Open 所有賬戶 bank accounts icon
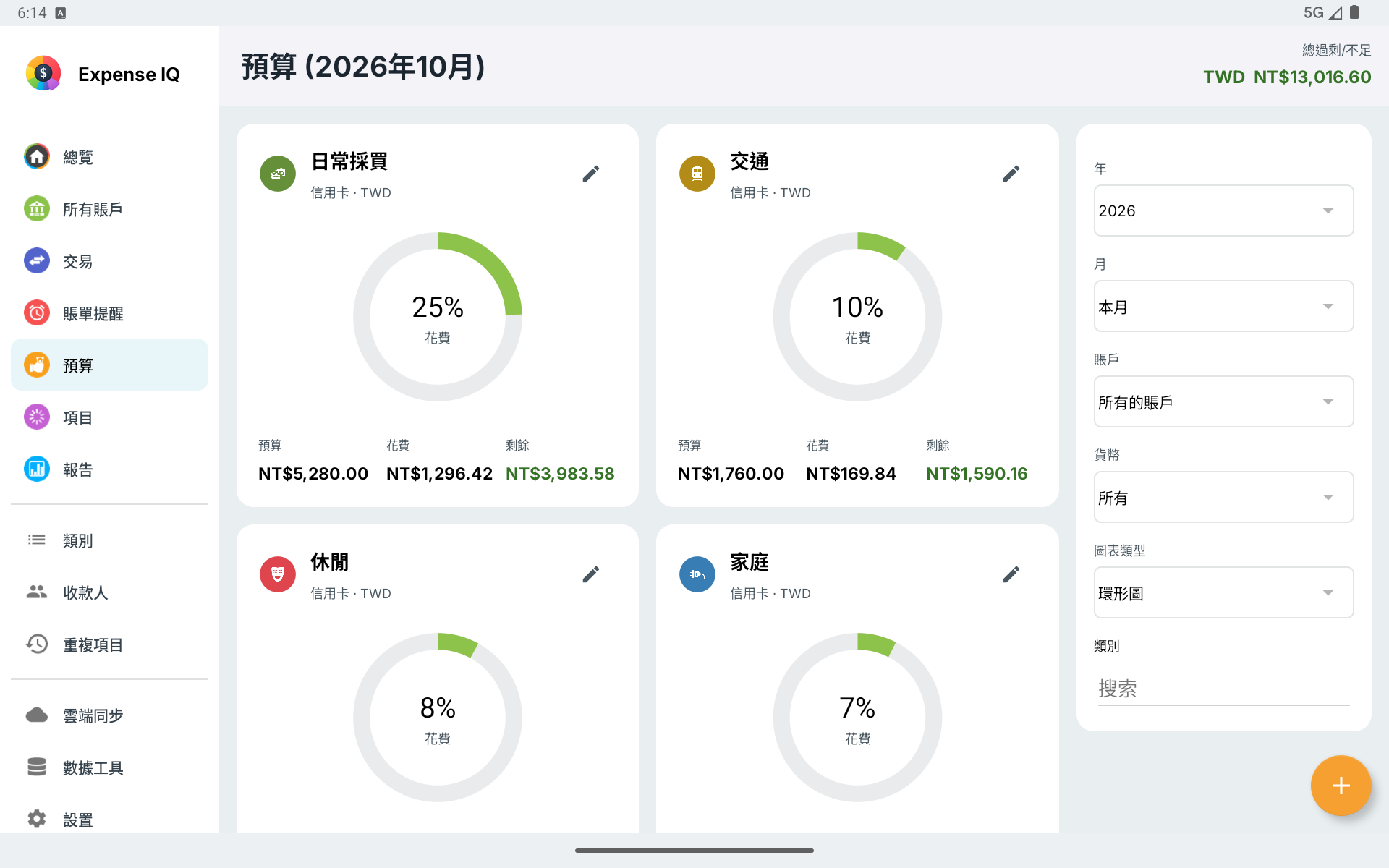This screenshot has height=868, width=1389. pos(37,209)
